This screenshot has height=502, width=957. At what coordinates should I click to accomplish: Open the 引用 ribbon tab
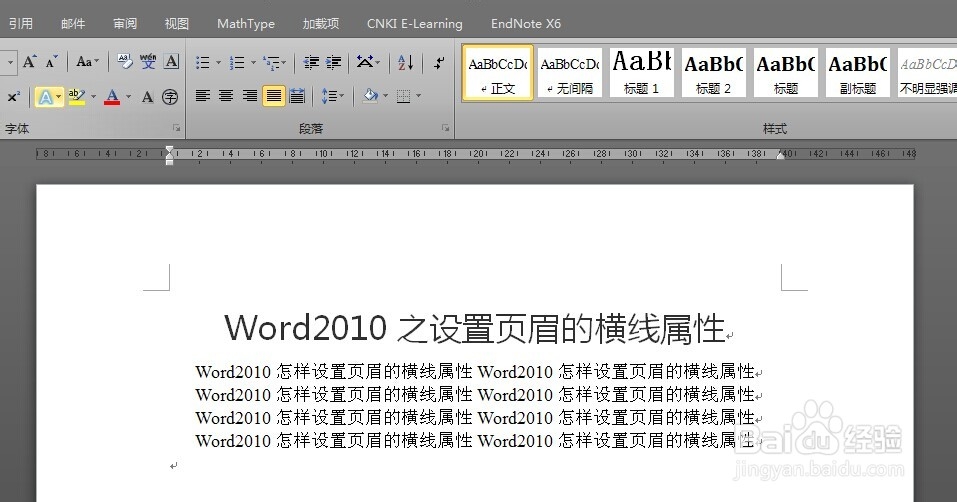(x=21, y=24)
